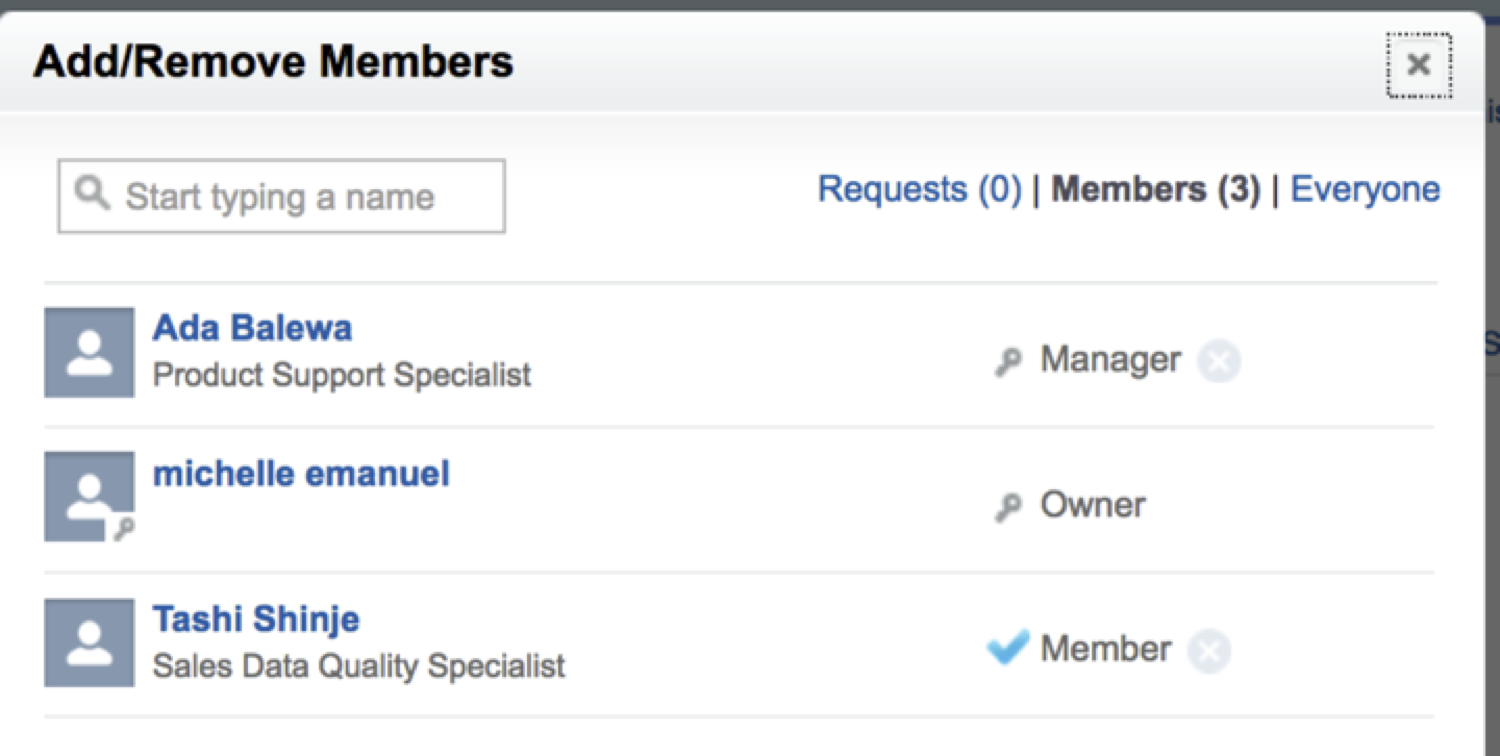
Task: Click michelle emanuel's avatar icon
Action: pyautogui.click(x=89, y=496)
